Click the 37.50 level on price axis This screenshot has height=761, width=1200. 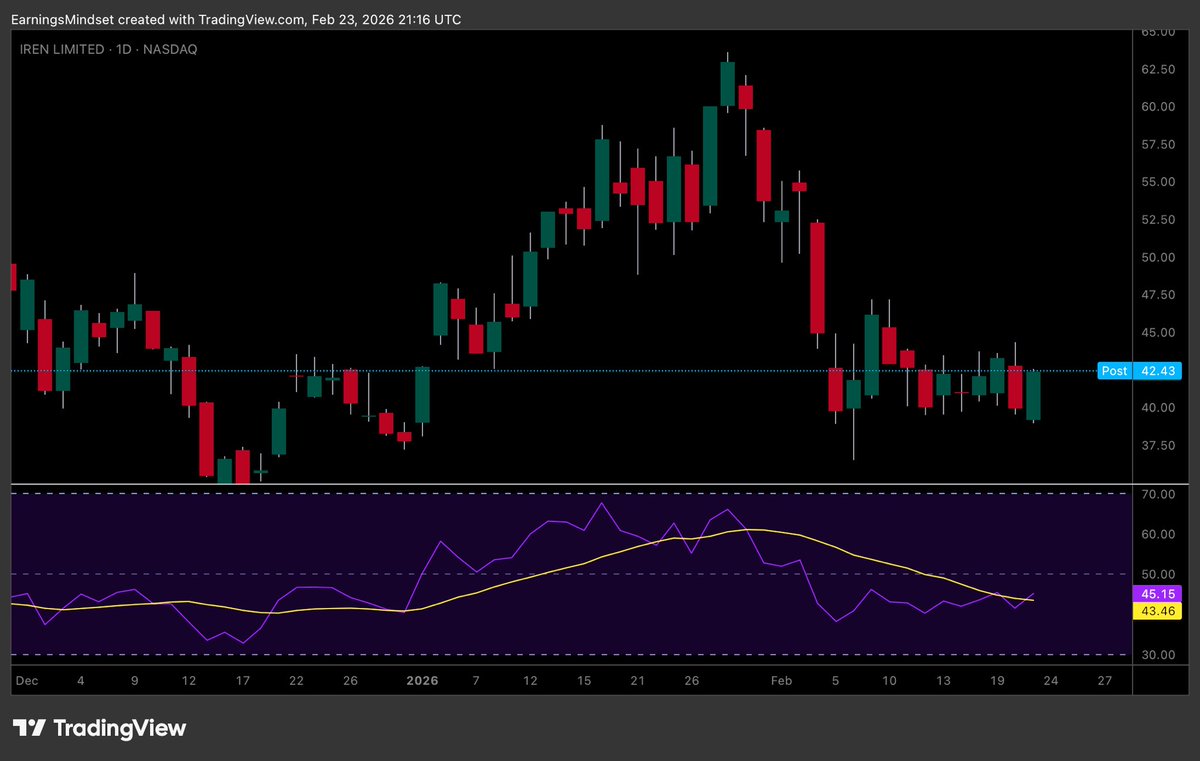pos(1157,445)
